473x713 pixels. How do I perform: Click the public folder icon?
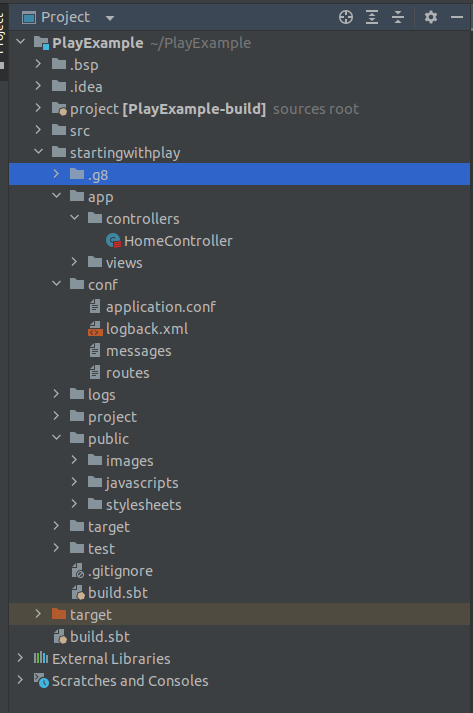tap(77, 438)
